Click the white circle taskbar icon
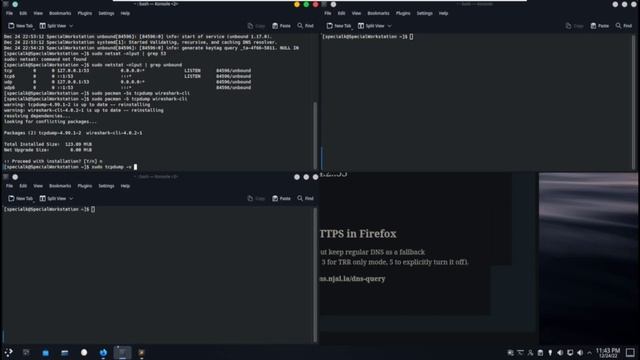This screenshot has width=640, height=360. point(84,353)
